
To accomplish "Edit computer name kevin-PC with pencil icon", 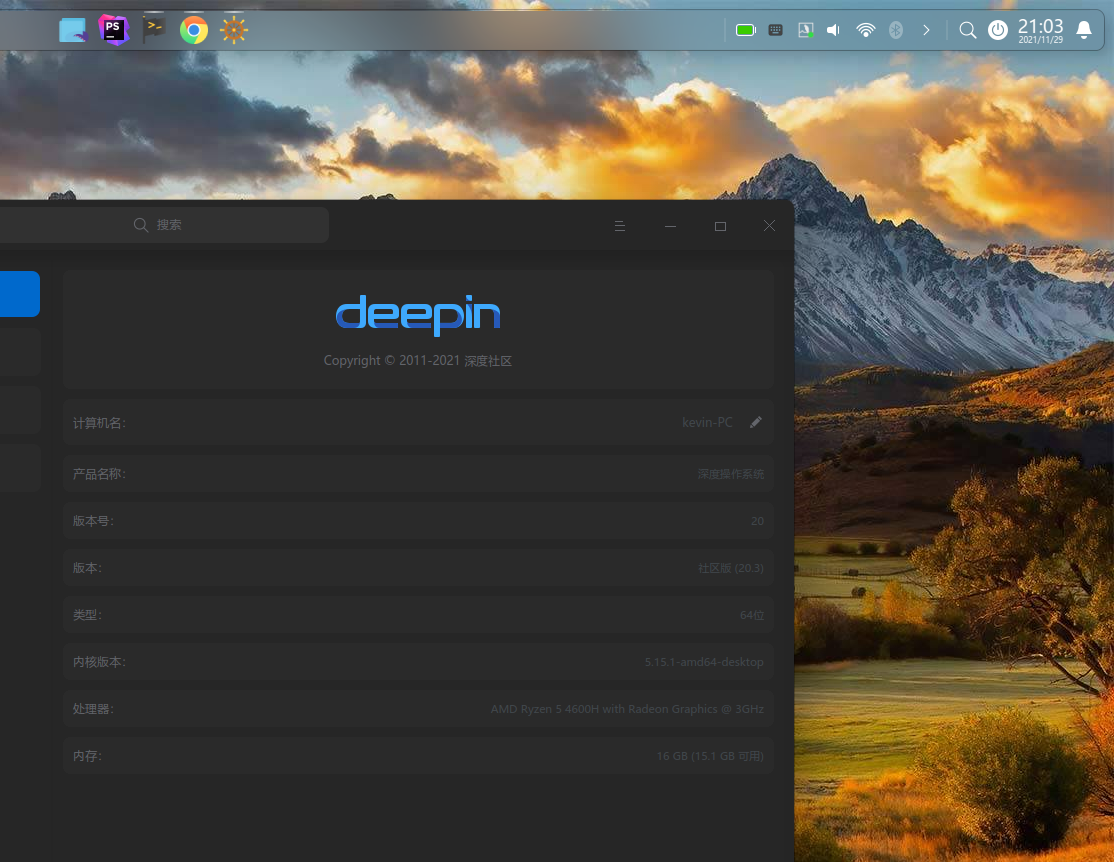I will click(756, 422).
